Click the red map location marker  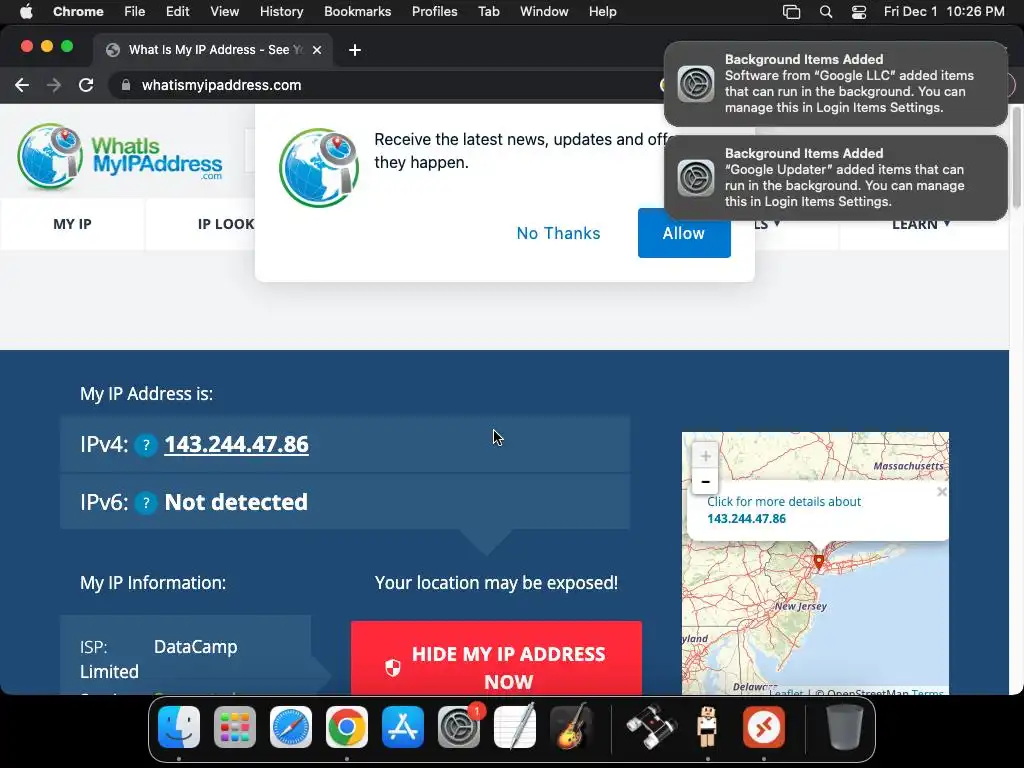[818, 562]
